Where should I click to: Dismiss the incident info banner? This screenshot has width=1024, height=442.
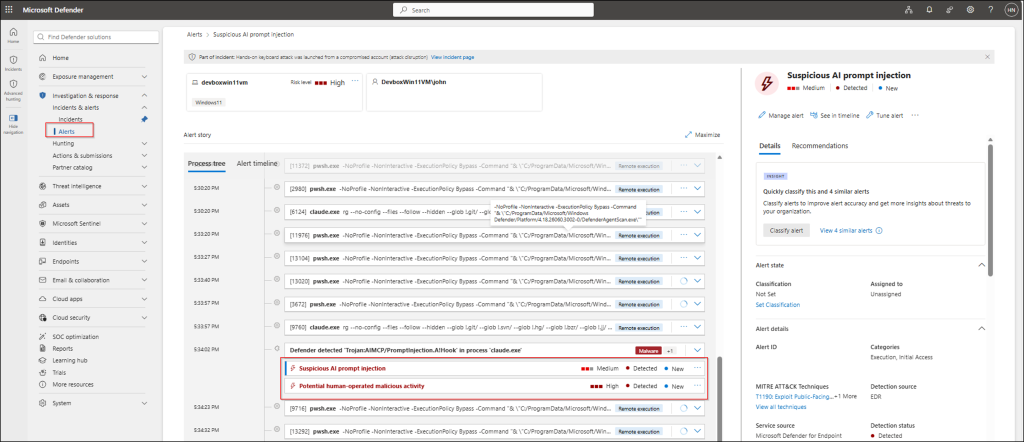pyautogui.click(x=987, y=57)
